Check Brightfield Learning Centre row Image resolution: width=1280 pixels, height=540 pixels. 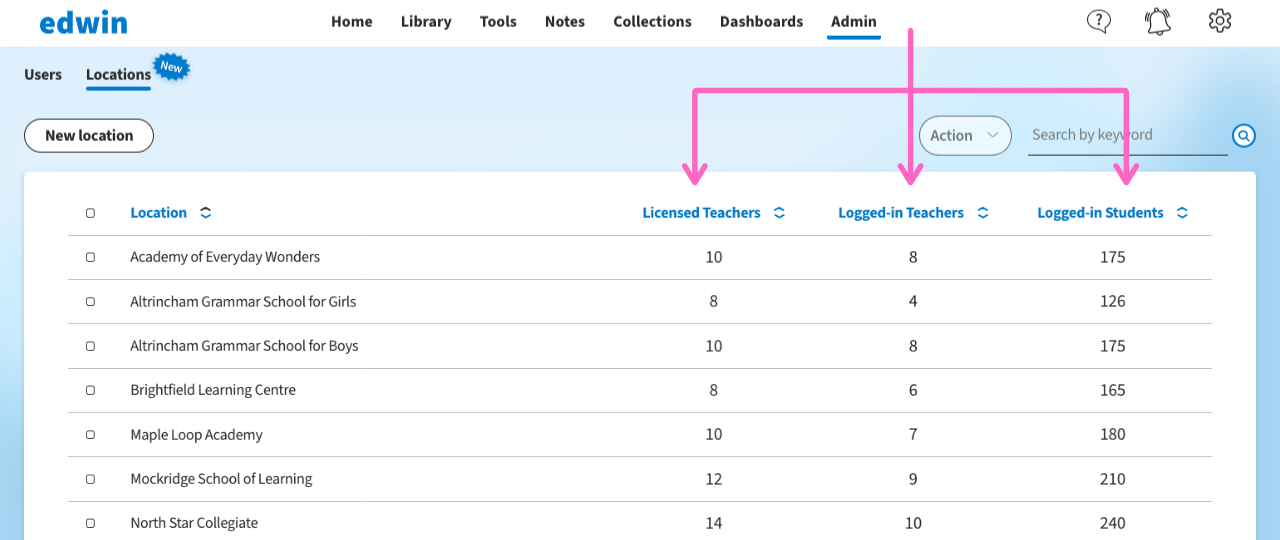(x=90, y=390)
